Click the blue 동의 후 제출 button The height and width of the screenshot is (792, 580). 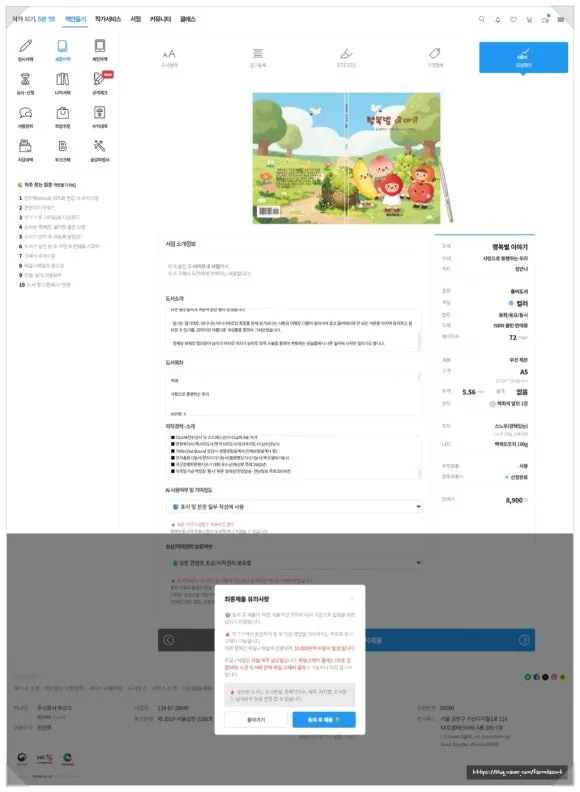[324, 719]
